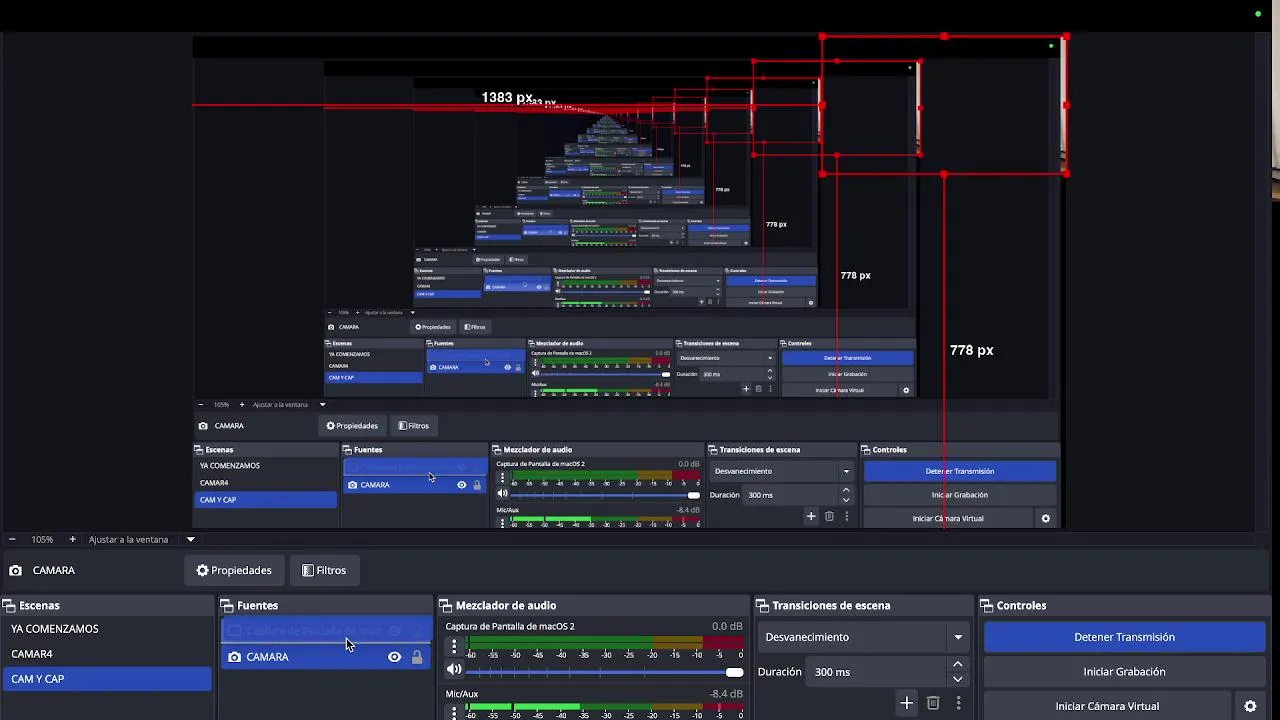1280x720 pixels.
Task: Open the Mic/Aux audio options menu
Action: click(x=454, y=712)
